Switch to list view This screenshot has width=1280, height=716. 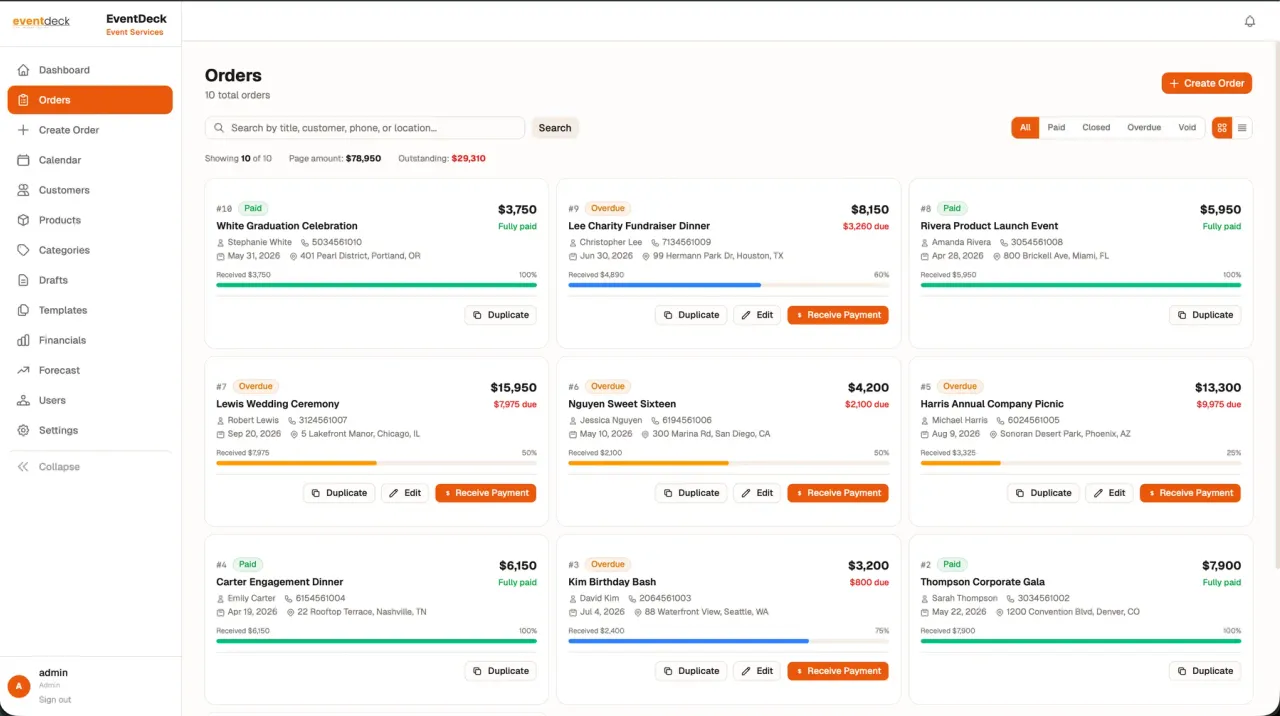click(1242, 128)
